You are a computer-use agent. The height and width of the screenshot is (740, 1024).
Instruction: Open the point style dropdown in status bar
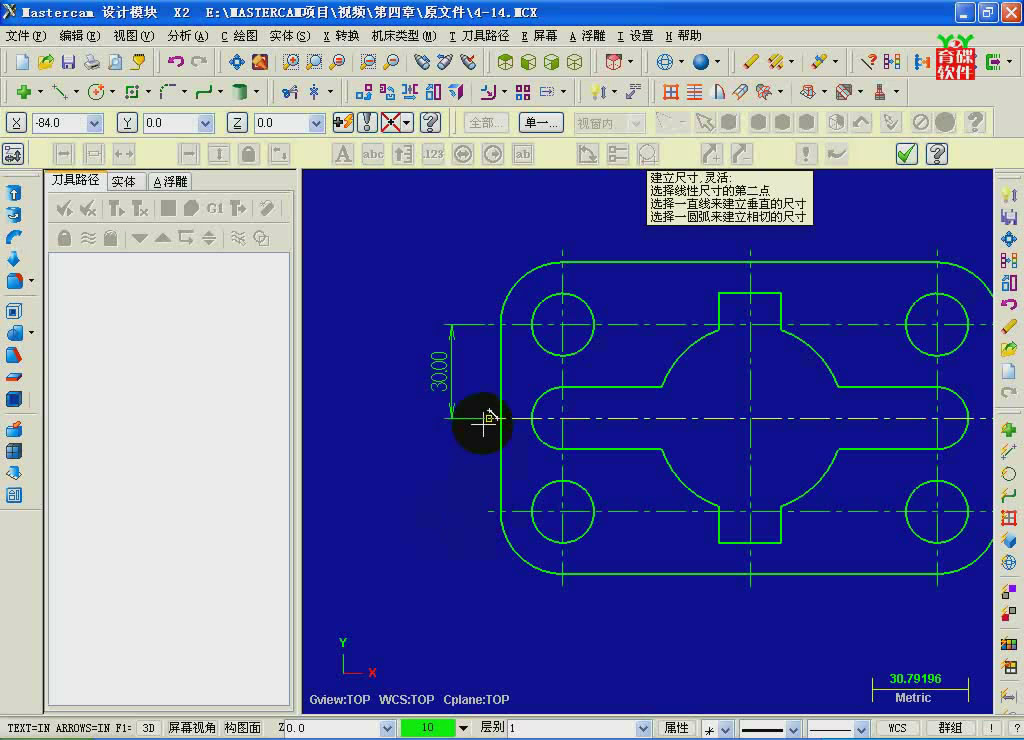coord(725,728)
